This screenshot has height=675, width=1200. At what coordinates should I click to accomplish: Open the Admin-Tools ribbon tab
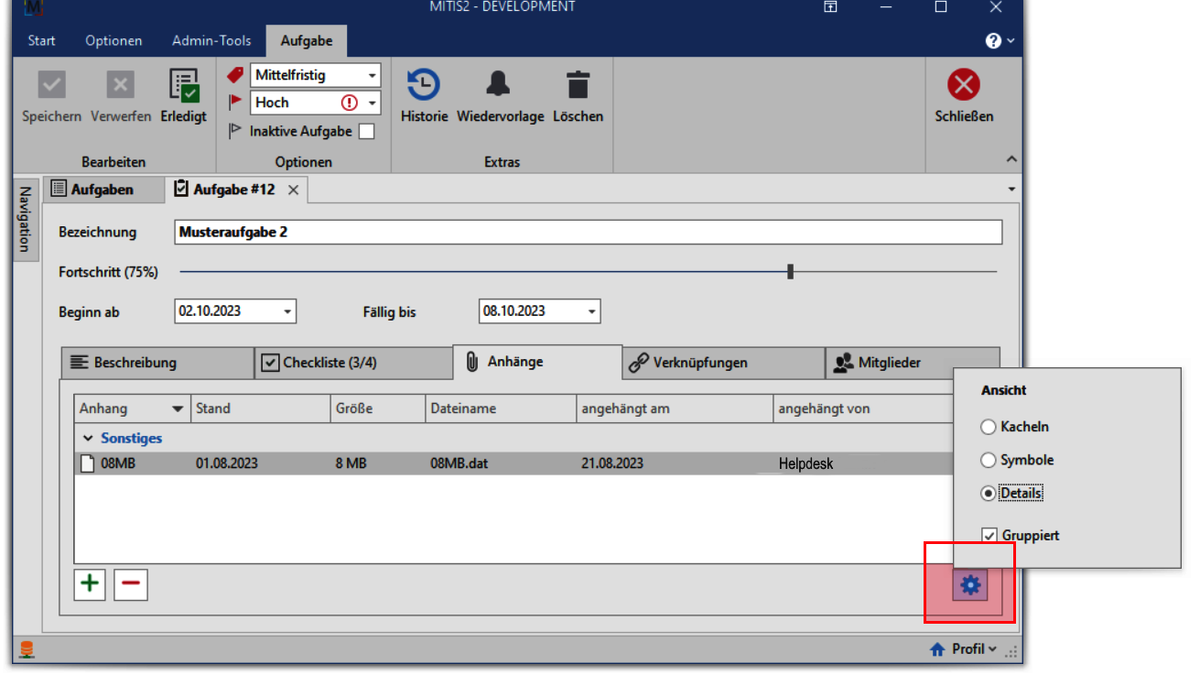211,41
